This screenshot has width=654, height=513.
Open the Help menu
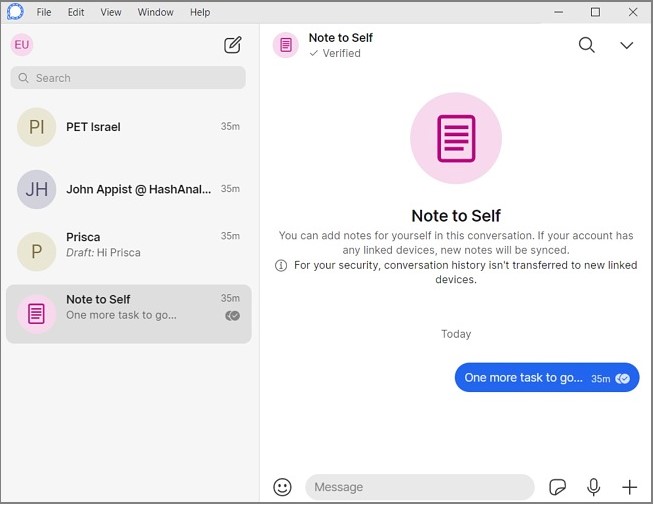200,12
